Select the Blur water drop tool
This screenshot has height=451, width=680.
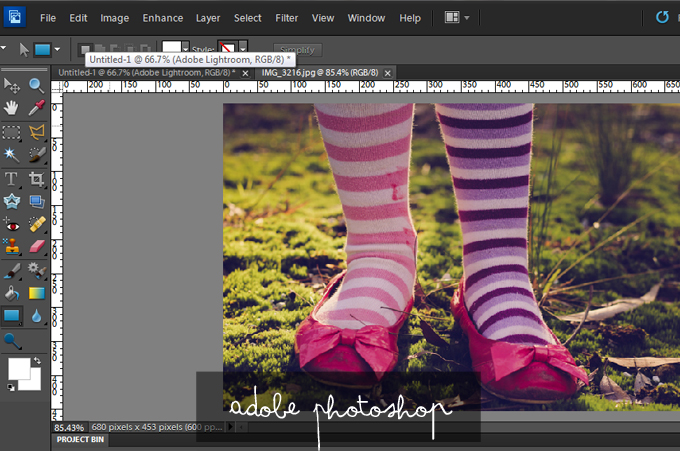pos(36,316)
